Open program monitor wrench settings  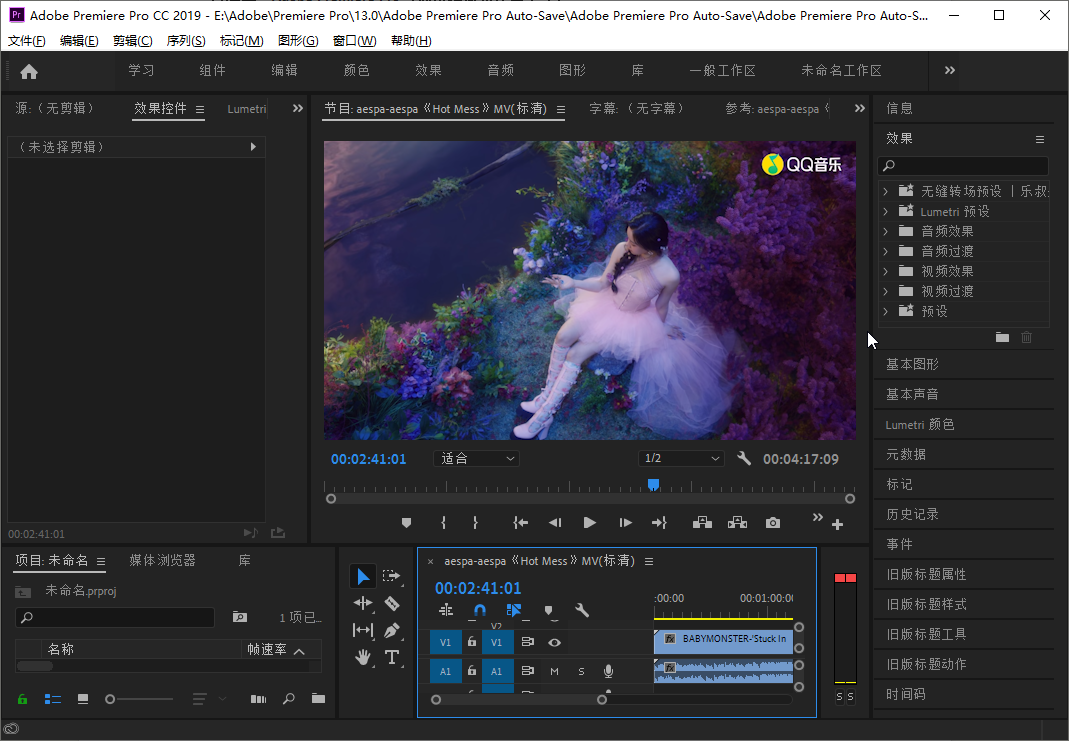[744, 459]
